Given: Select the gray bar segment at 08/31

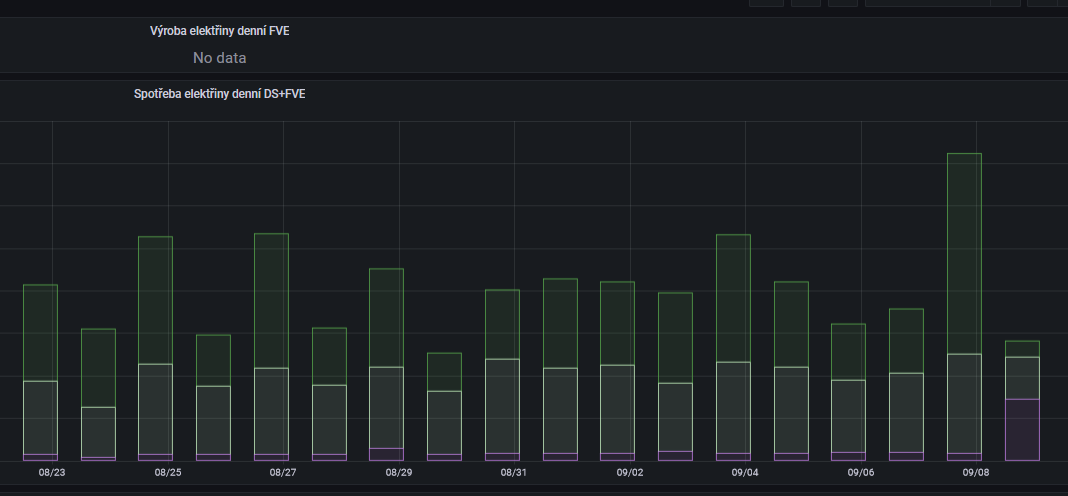Looking at the screenshot, I should click(x=502, y=405).
